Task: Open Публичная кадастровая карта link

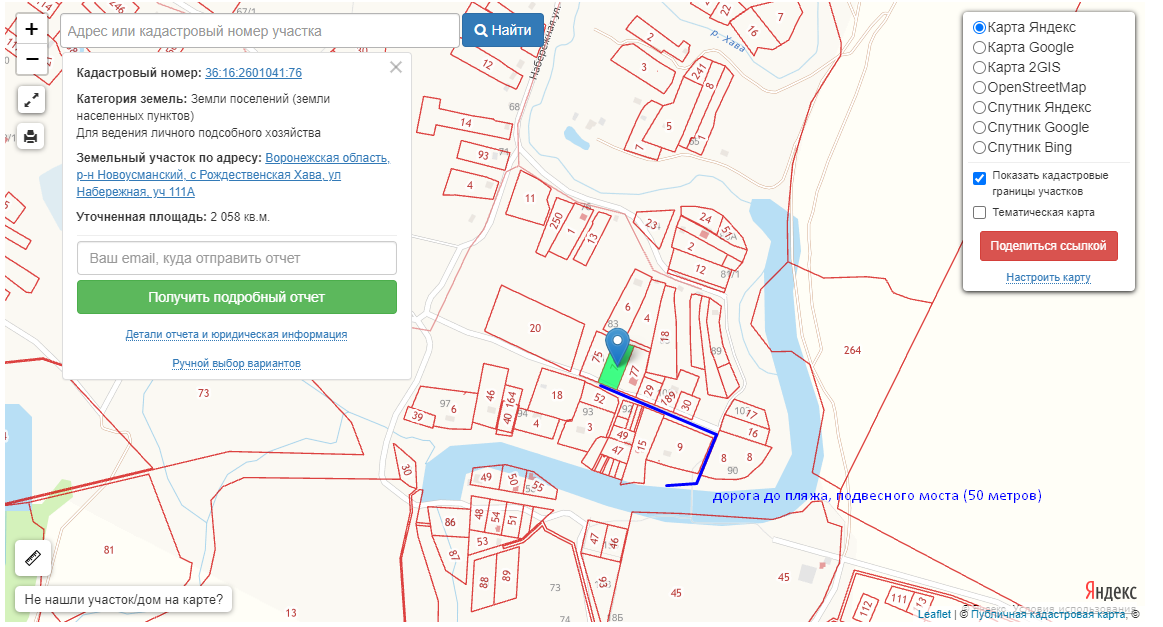Action: (x=1047, y=614)
